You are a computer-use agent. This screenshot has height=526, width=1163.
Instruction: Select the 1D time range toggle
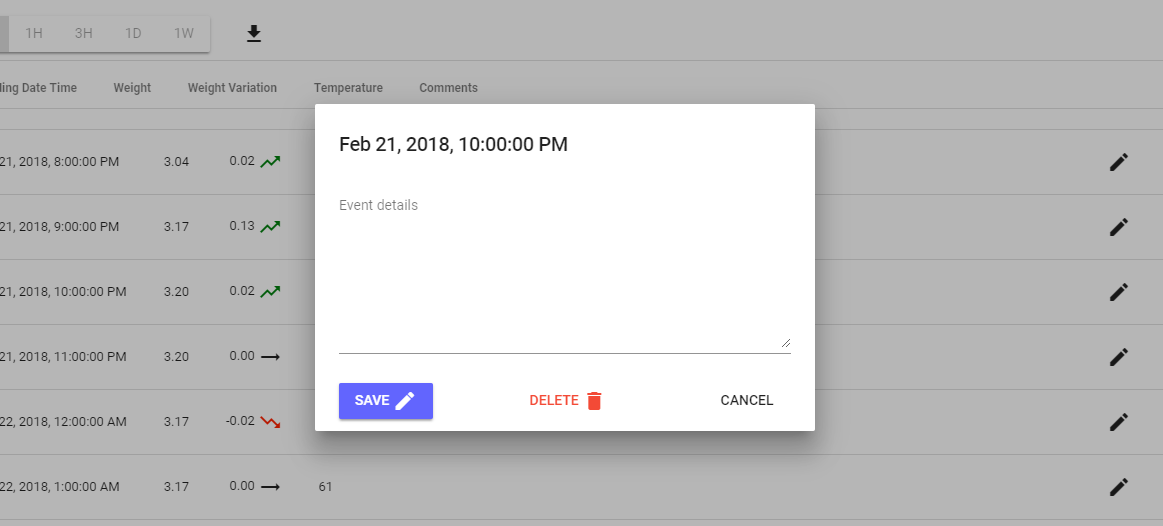pyautogui.click(x=133, y=33)
